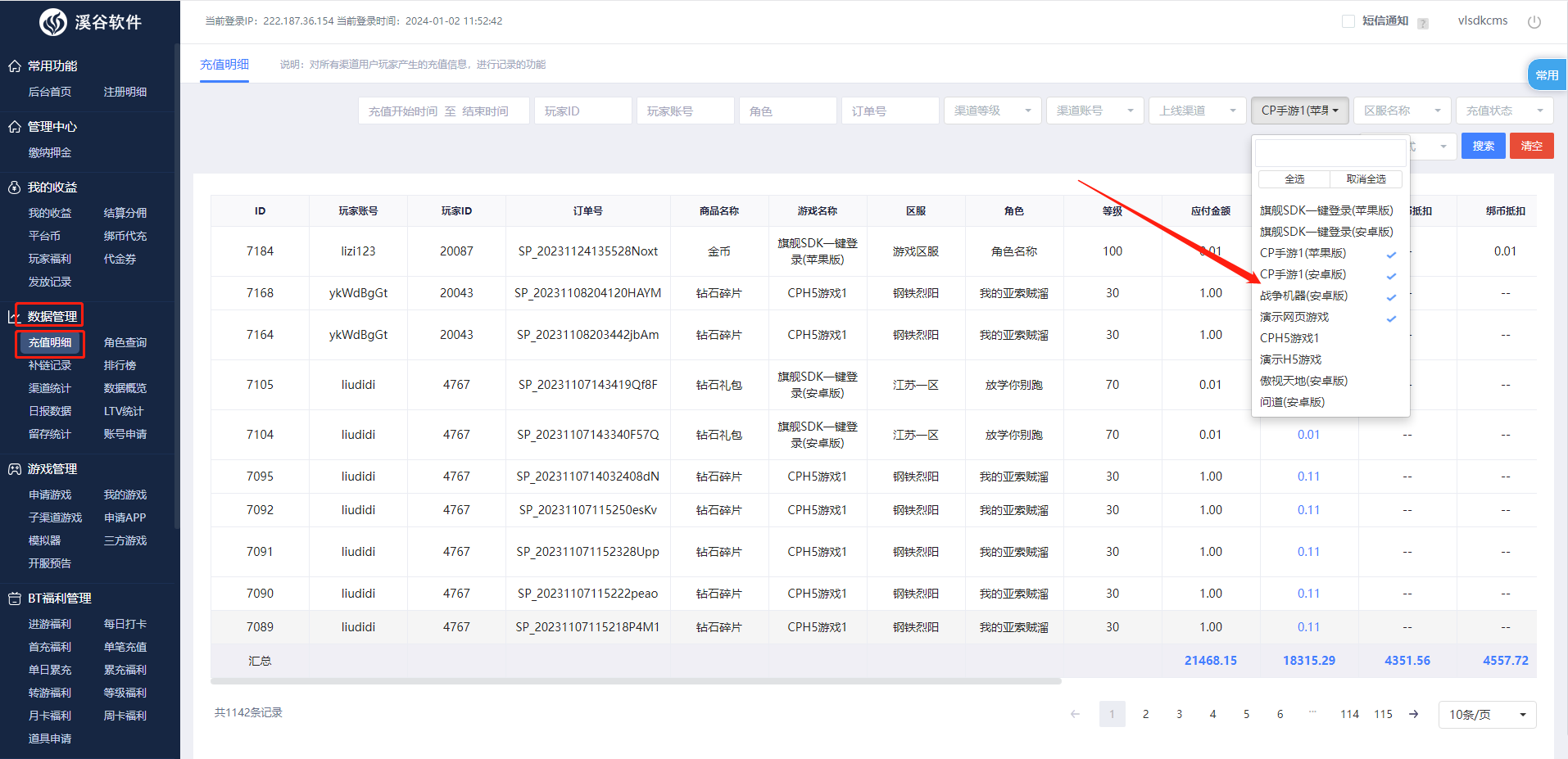Go to previous page arrow
This screenshot has height=759, width=1568.
[1075, 714]
